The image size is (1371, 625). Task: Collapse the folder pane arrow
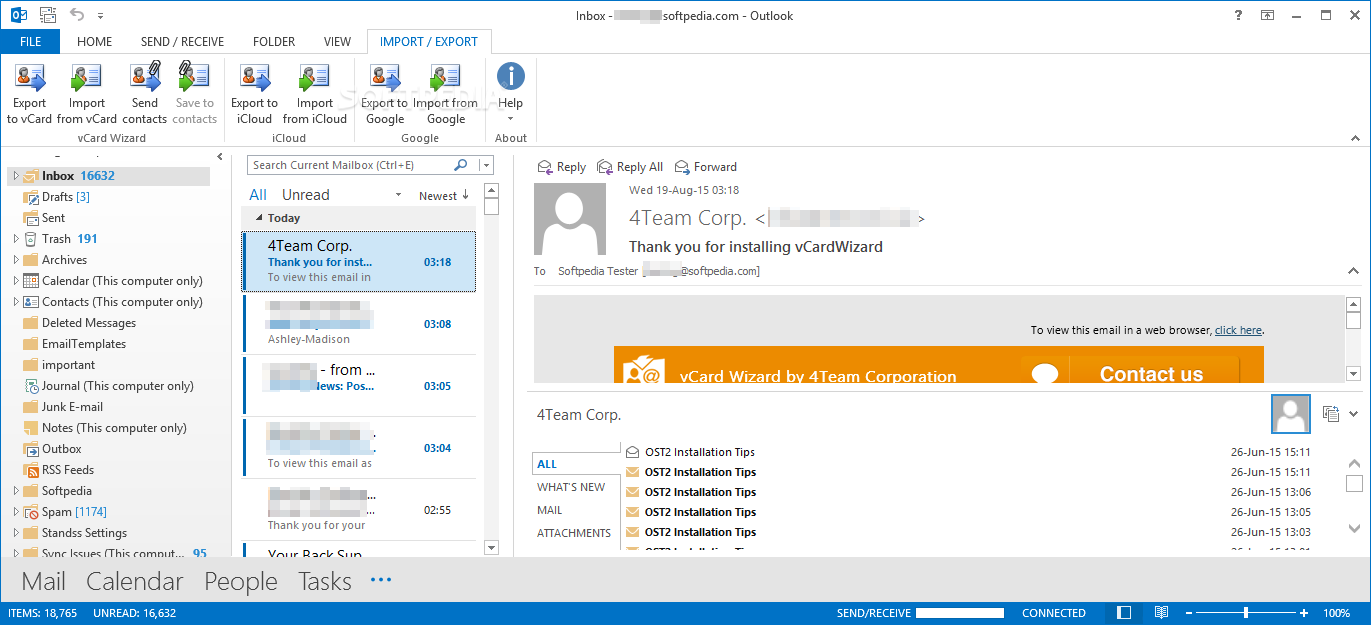click(220, 157)
